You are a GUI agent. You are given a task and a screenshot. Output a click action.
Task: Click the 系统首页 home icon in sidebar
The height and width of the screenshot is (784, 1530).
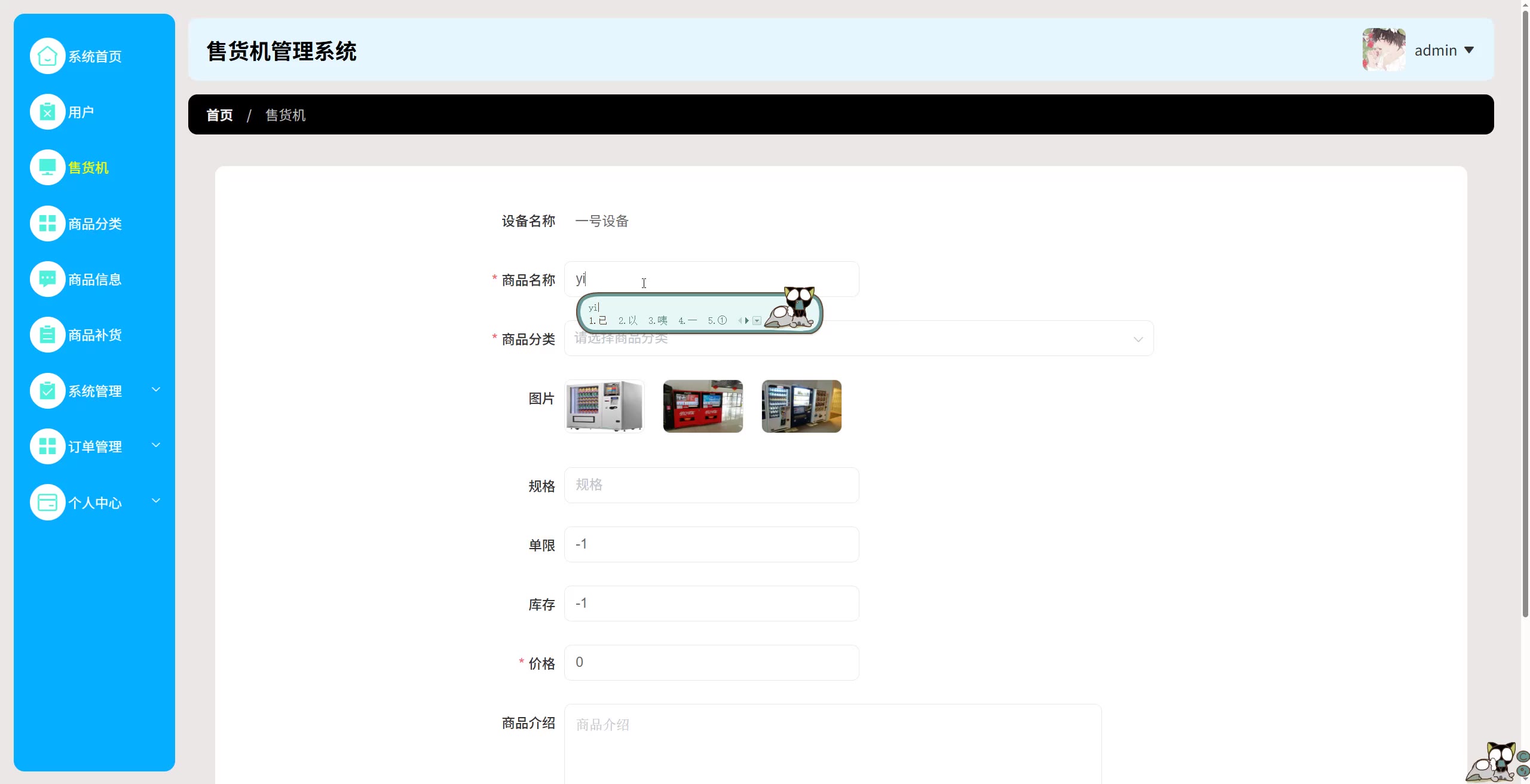[x=47, y=56]
